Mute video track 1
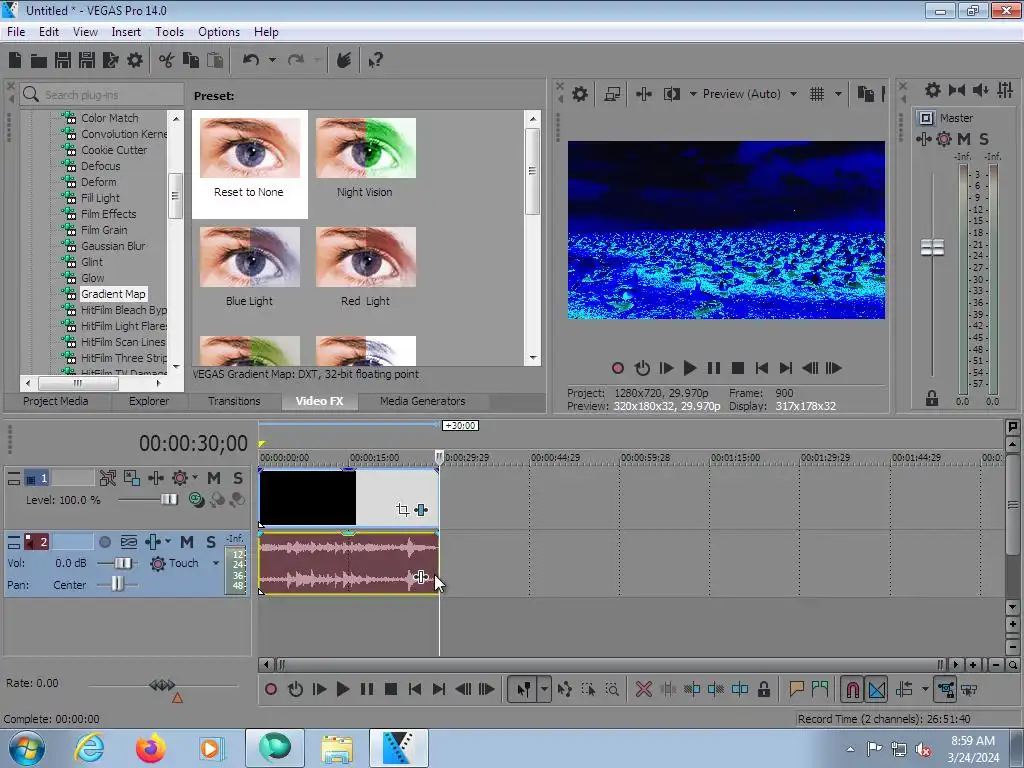The image size is (1024, 768). click(214, 478)
